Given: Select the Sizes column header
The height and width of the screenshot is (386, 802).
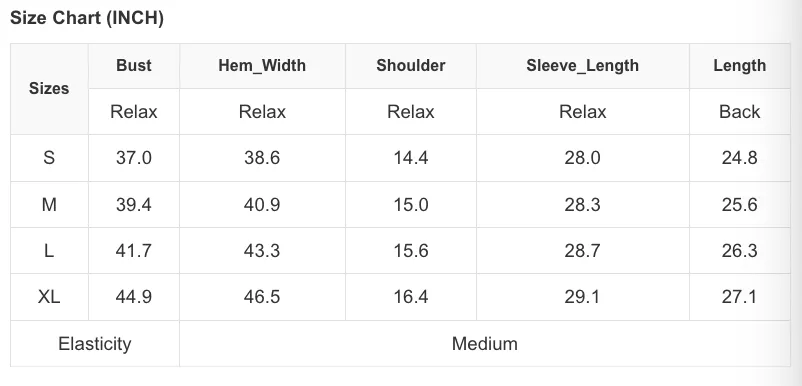Looking at the screenshot, I should 49,88.
